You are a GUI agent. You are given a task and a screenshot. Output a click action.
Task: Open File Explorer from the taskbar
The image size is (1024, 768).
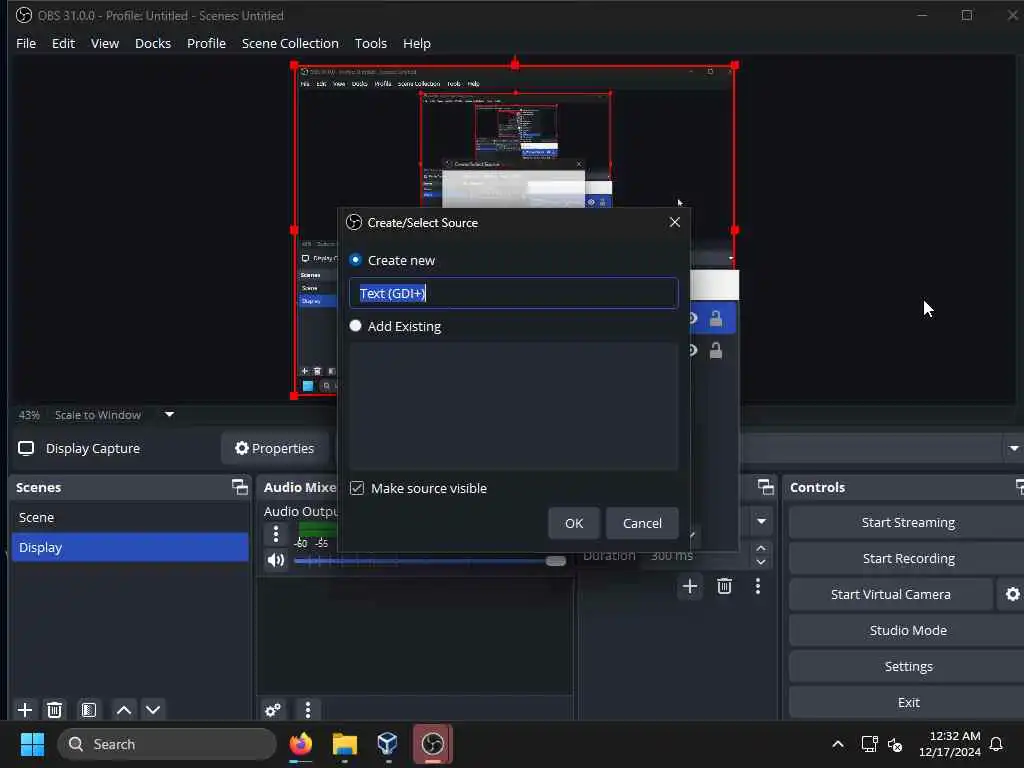click(344, 744)
